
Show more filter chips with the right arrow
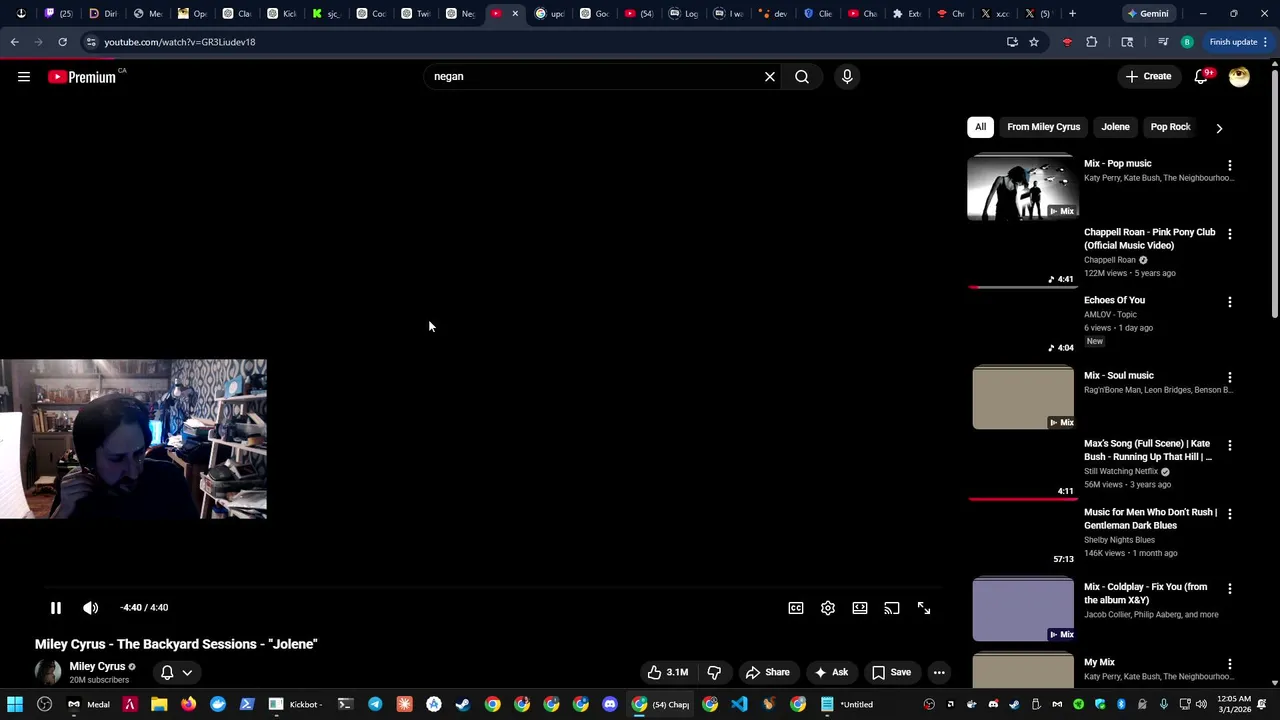click(x=1219, y=128)
